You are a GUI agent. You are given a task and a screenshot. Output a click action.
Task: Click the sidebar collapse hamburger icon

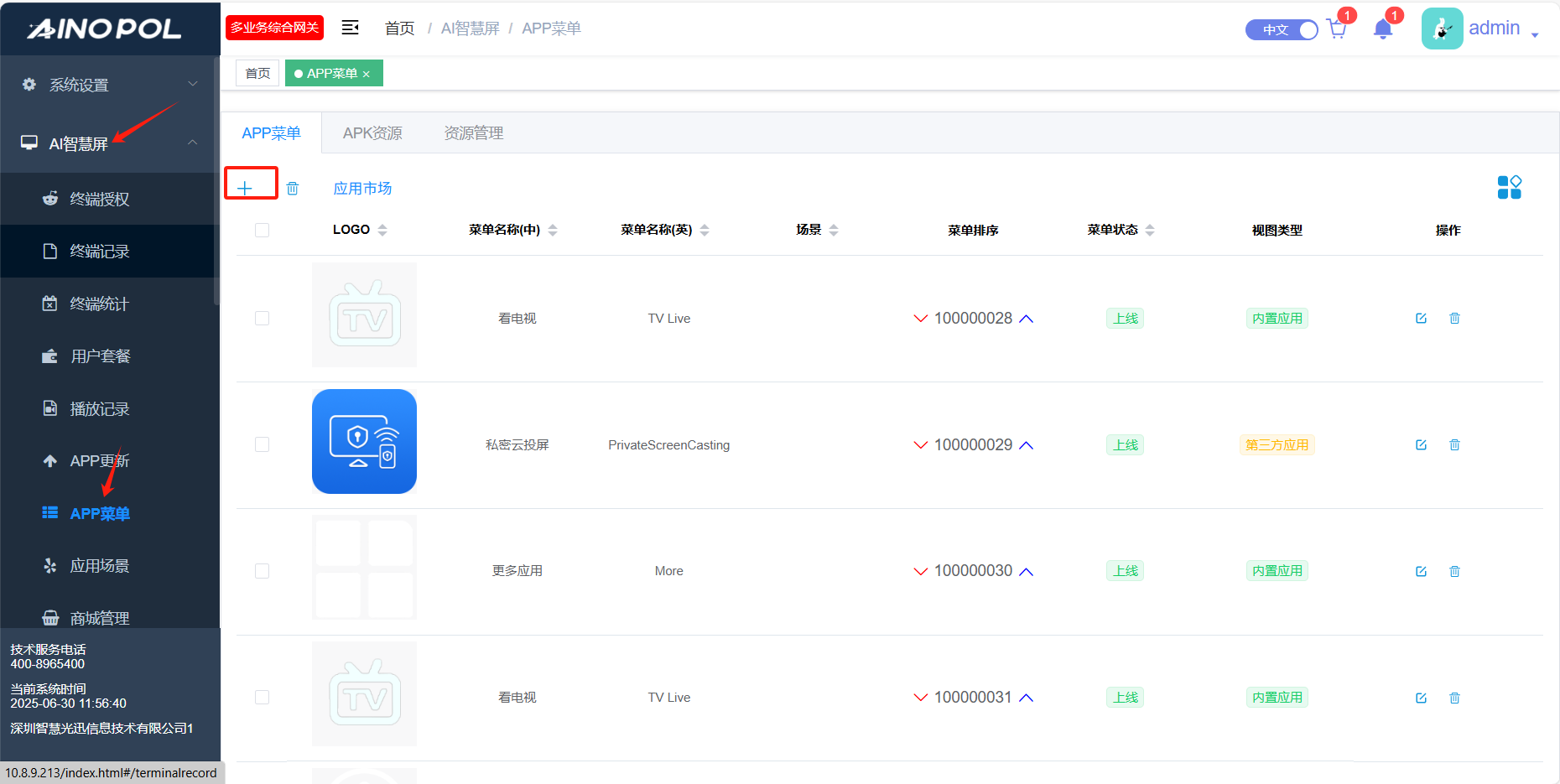pos(350,28)
